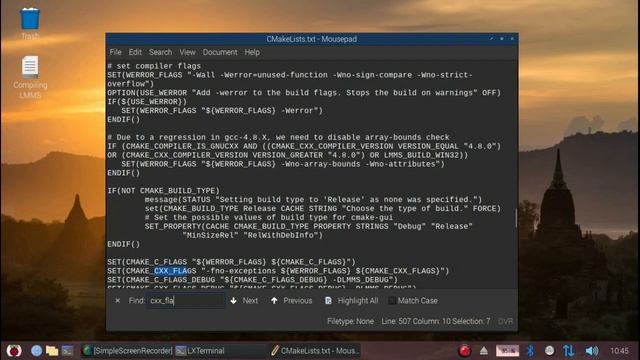Viewport: 640px width, 360px height.
Task: Open the File menu
Action: (x=116, y=52)
